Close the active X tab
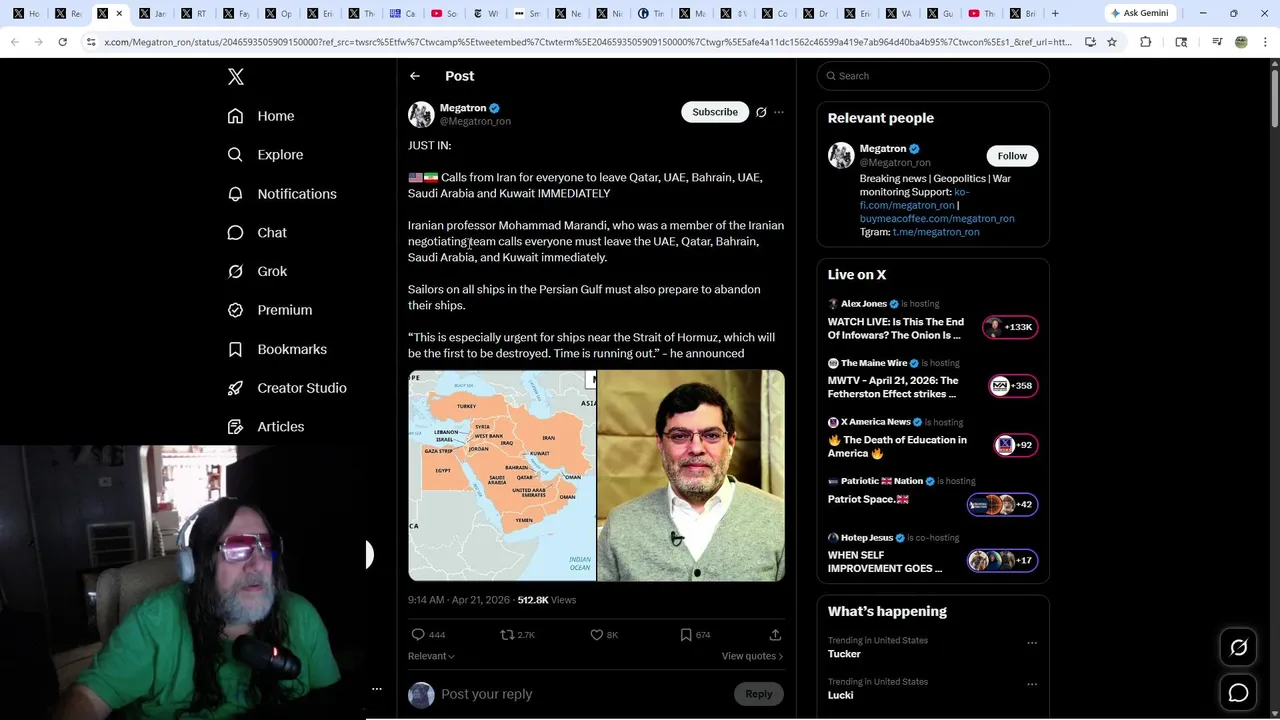The image size is (1280, 720). (x=119, y=13)
